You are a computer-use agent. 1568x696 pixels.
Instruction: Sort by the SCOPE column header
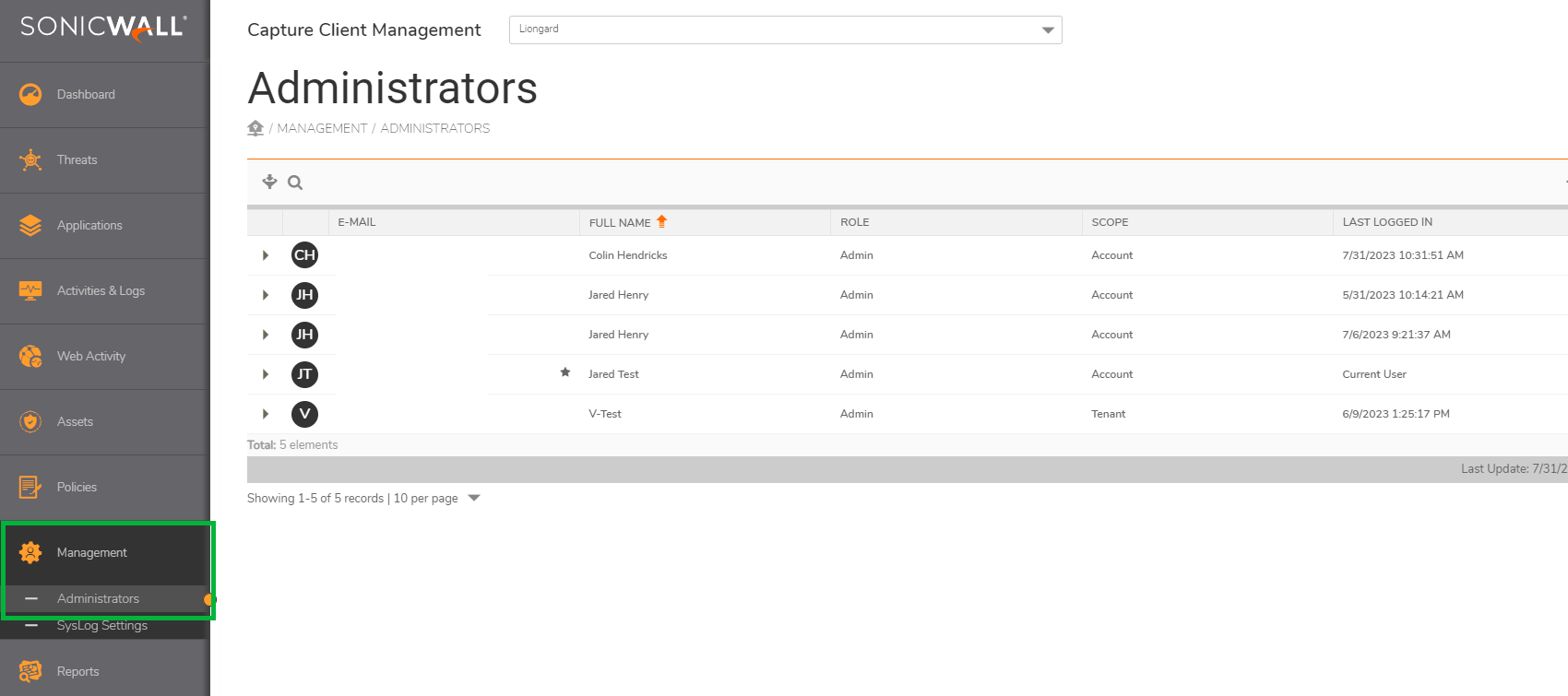1206,222
